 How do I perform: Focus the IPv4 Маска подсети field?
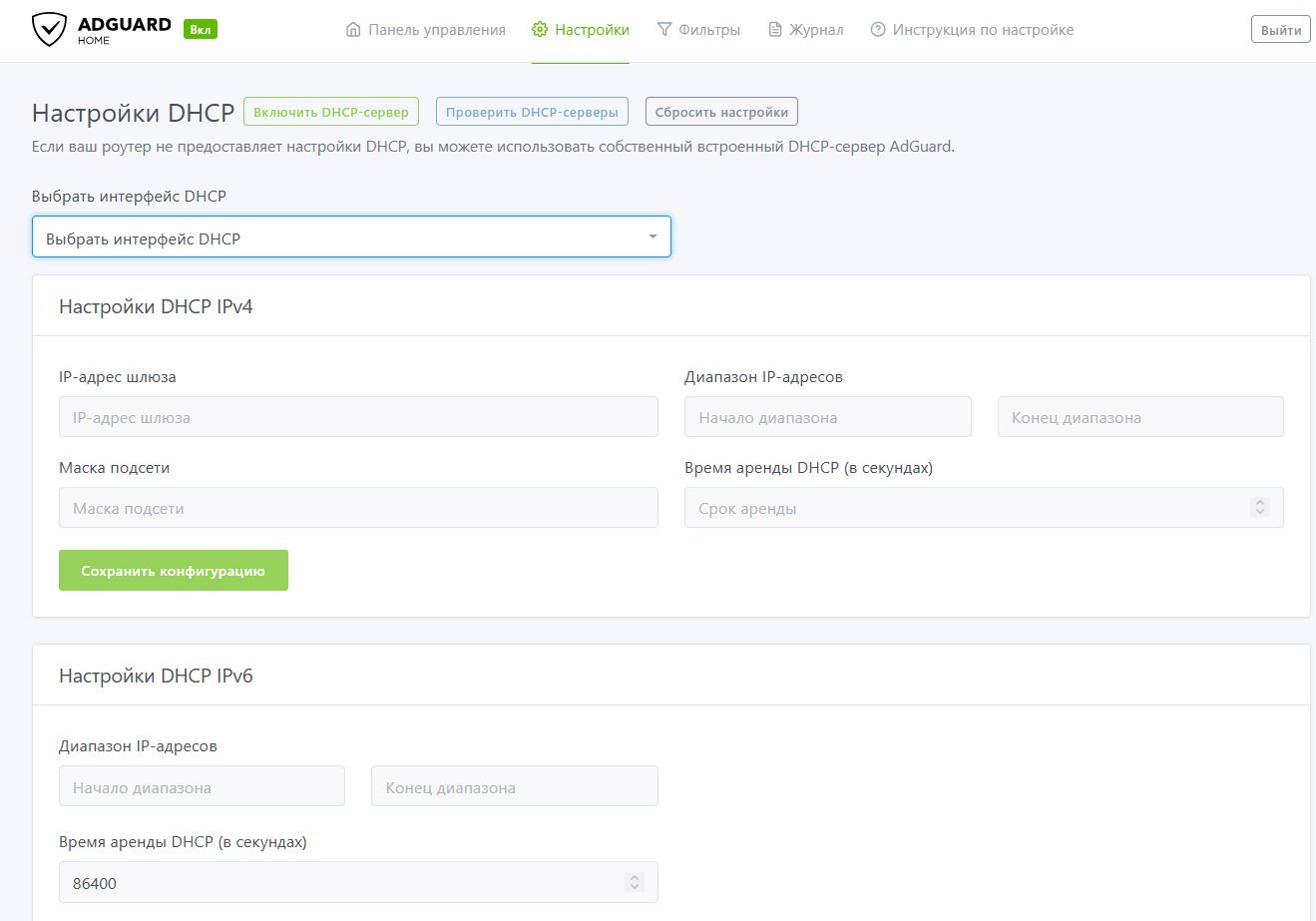(358, 508)
